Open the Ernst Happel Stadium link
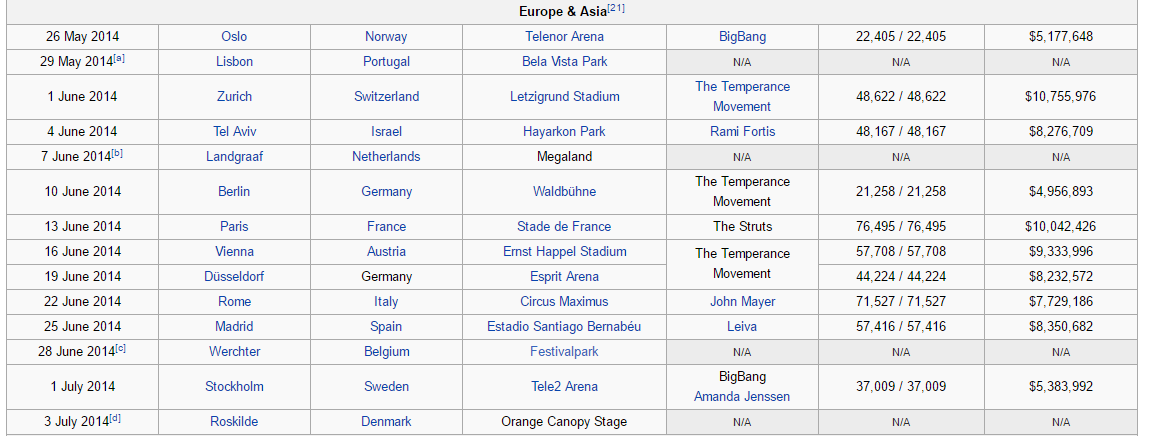Image resolution: width=1153 pixels, height=436 pixels. tap(564, 251)
